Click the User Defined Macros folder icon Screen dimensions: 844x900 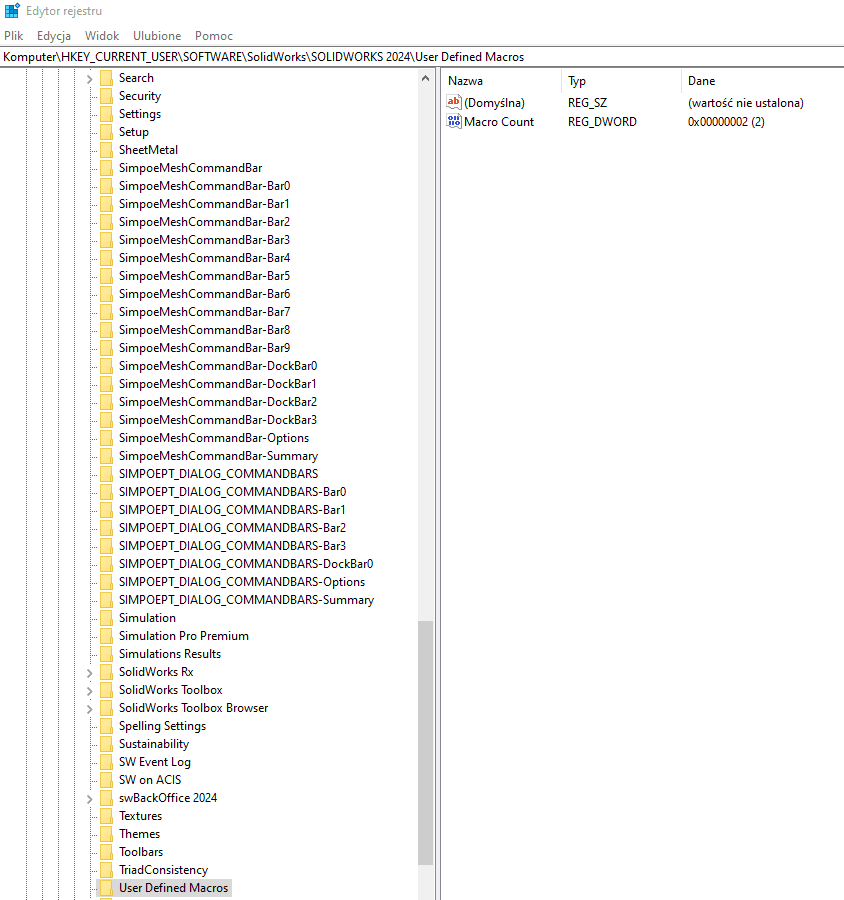click(106, 888)
